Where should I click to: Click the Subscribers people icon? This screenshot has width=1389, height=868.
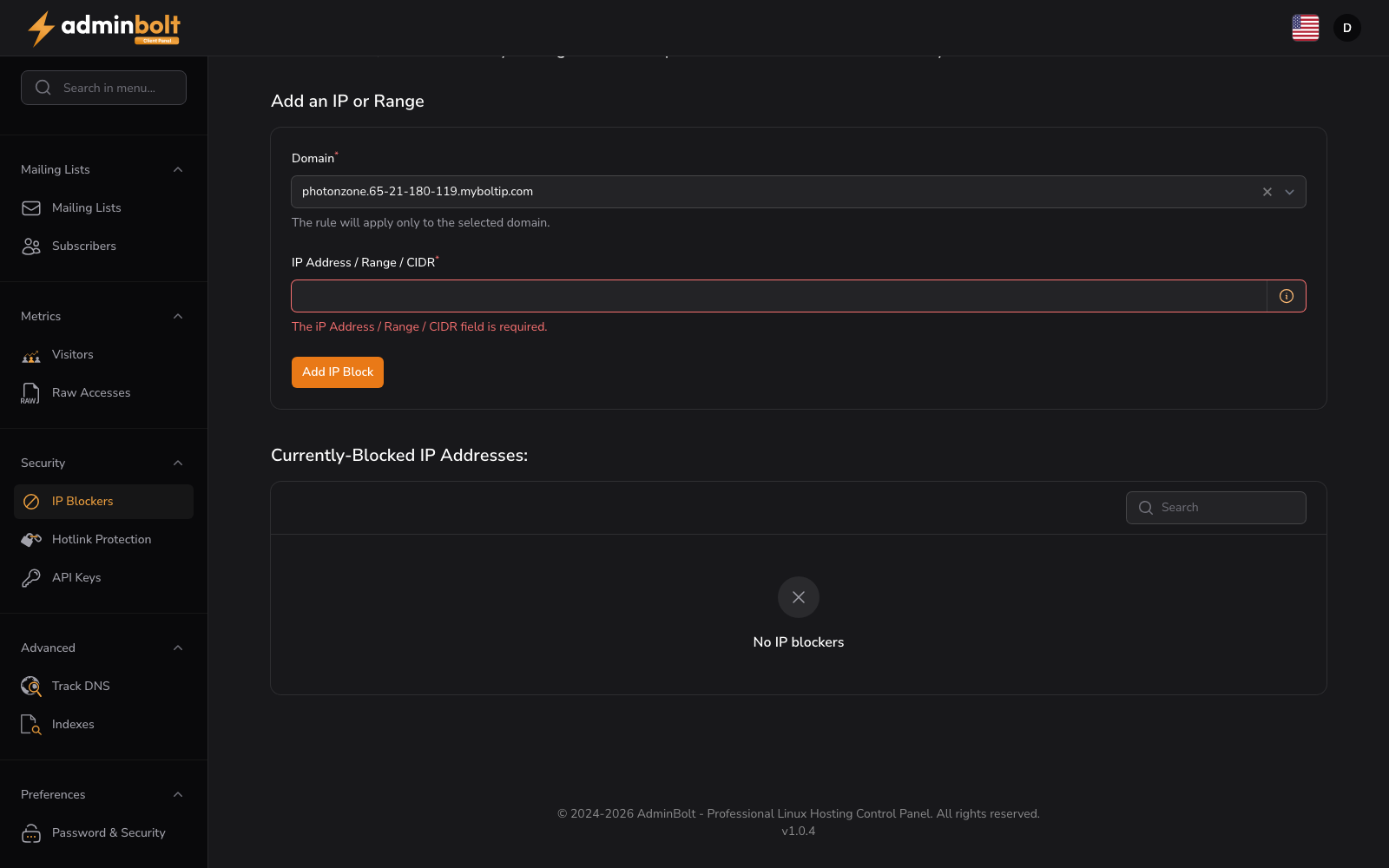[31, 247]
